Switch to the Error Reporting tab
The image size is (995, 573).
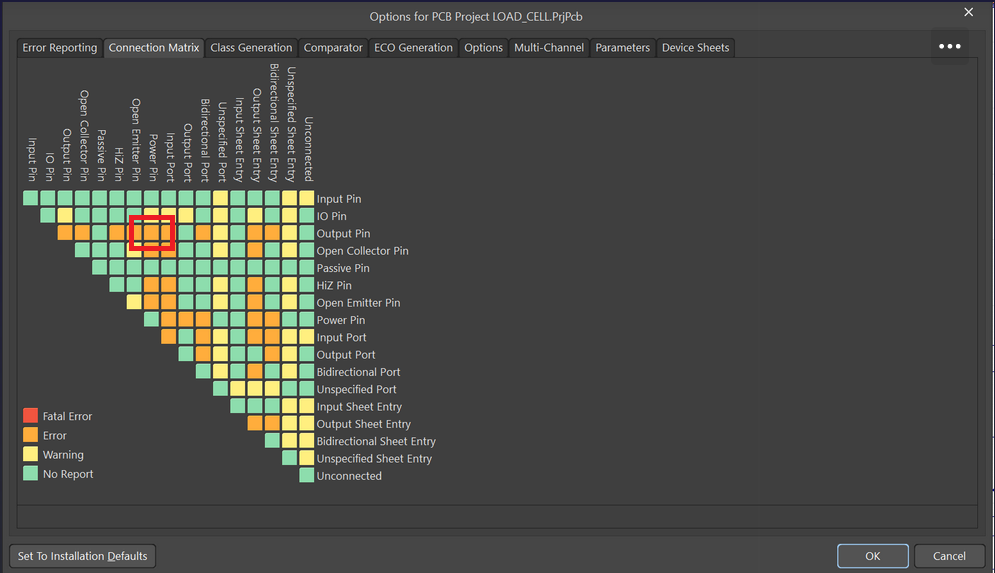point(60,48)
